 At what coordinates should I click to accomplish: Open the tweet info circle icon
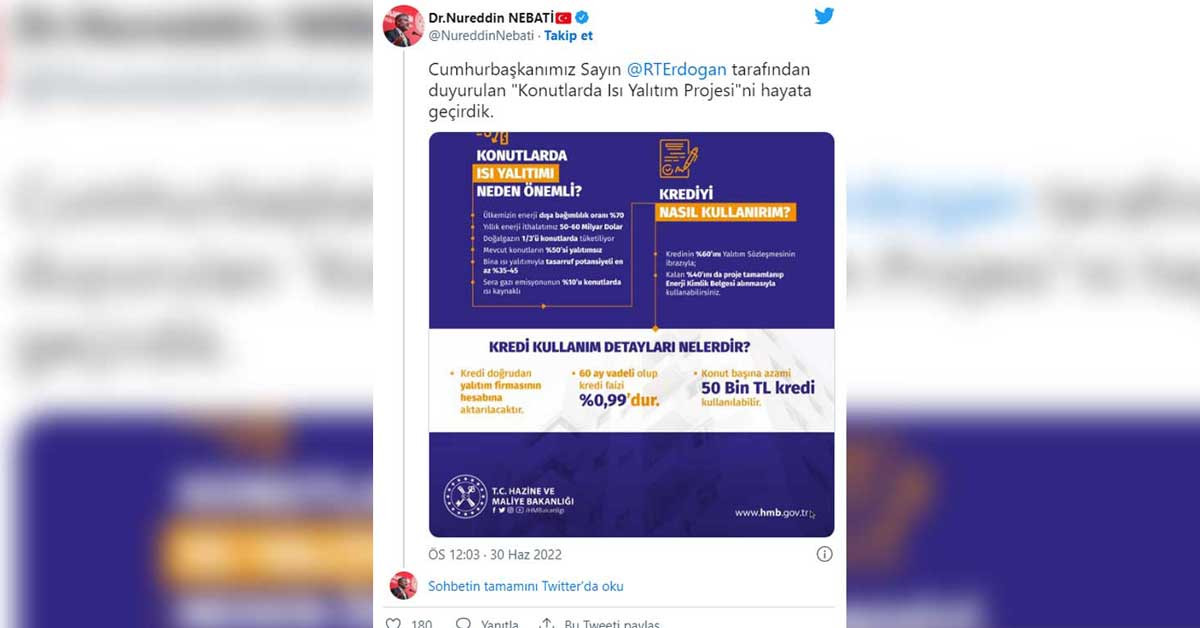(824, 554)
